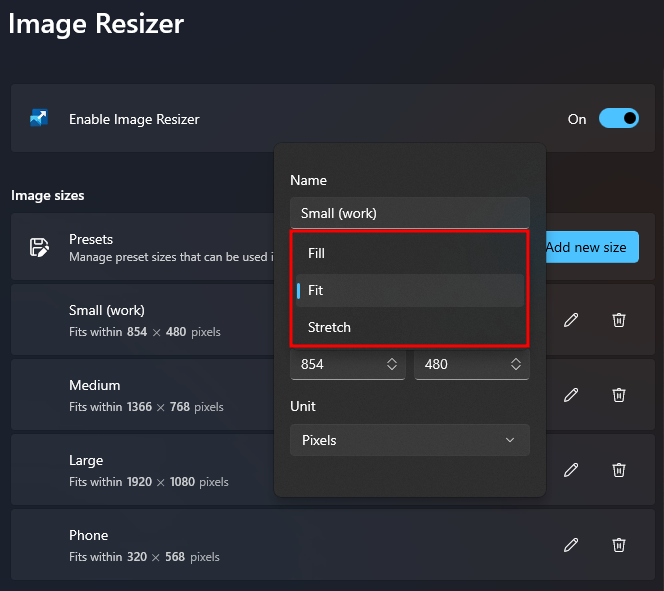
Task: Edit the Large size preset
Action: 571,470
